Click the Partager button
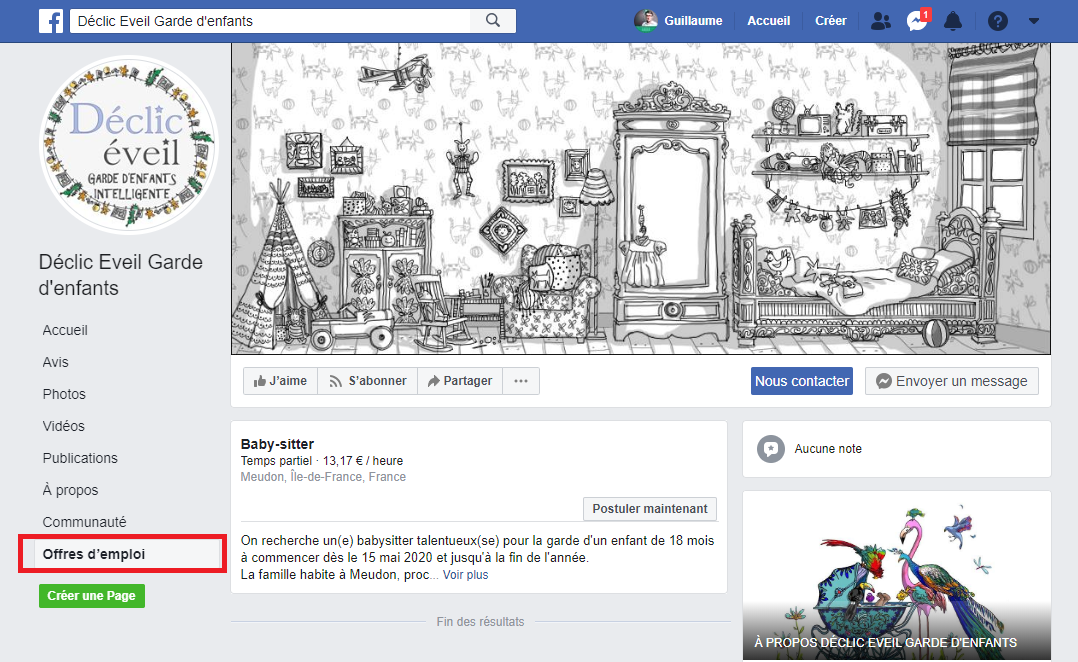 (460, 381)
